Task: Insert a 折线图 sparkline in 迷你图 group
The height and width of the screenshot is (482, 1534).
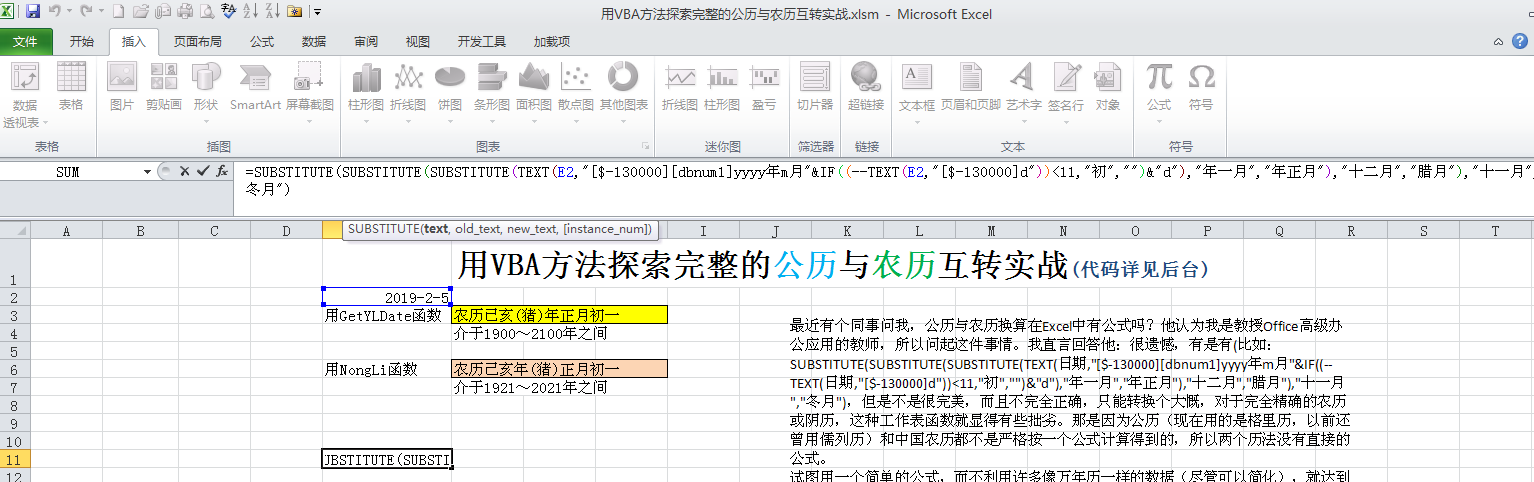Action: (680, 87)
